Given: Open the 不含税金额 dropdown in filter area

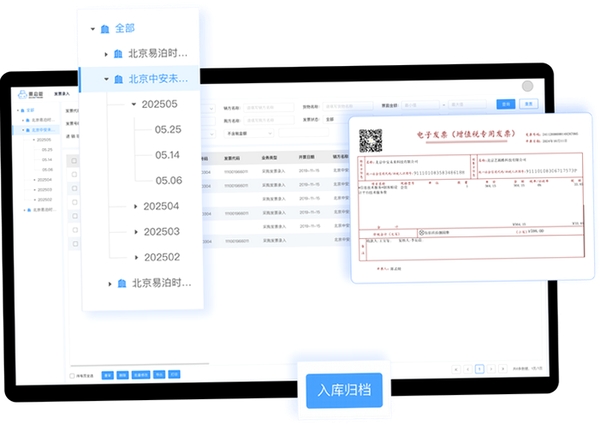Looking at the screenshot, I should (x=249, y=134).
